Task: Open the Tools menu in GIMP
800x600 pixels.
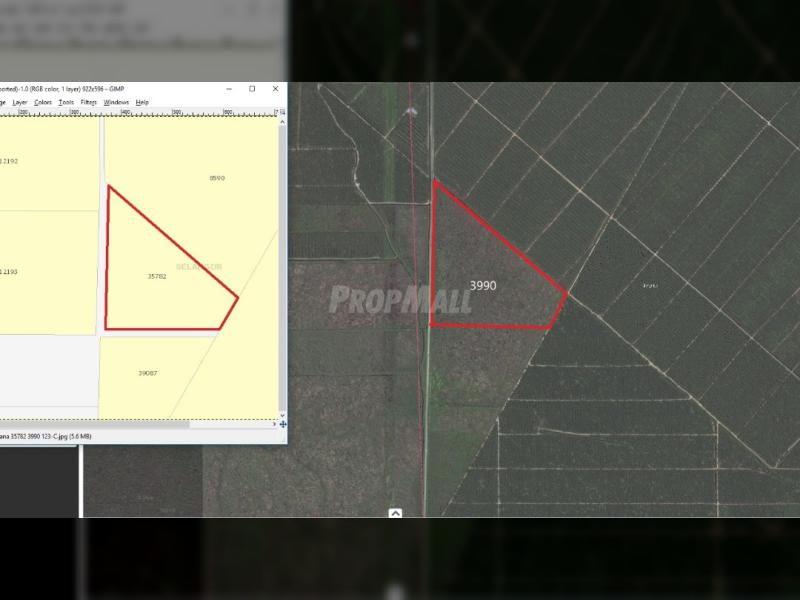Action: coord(66,102)
